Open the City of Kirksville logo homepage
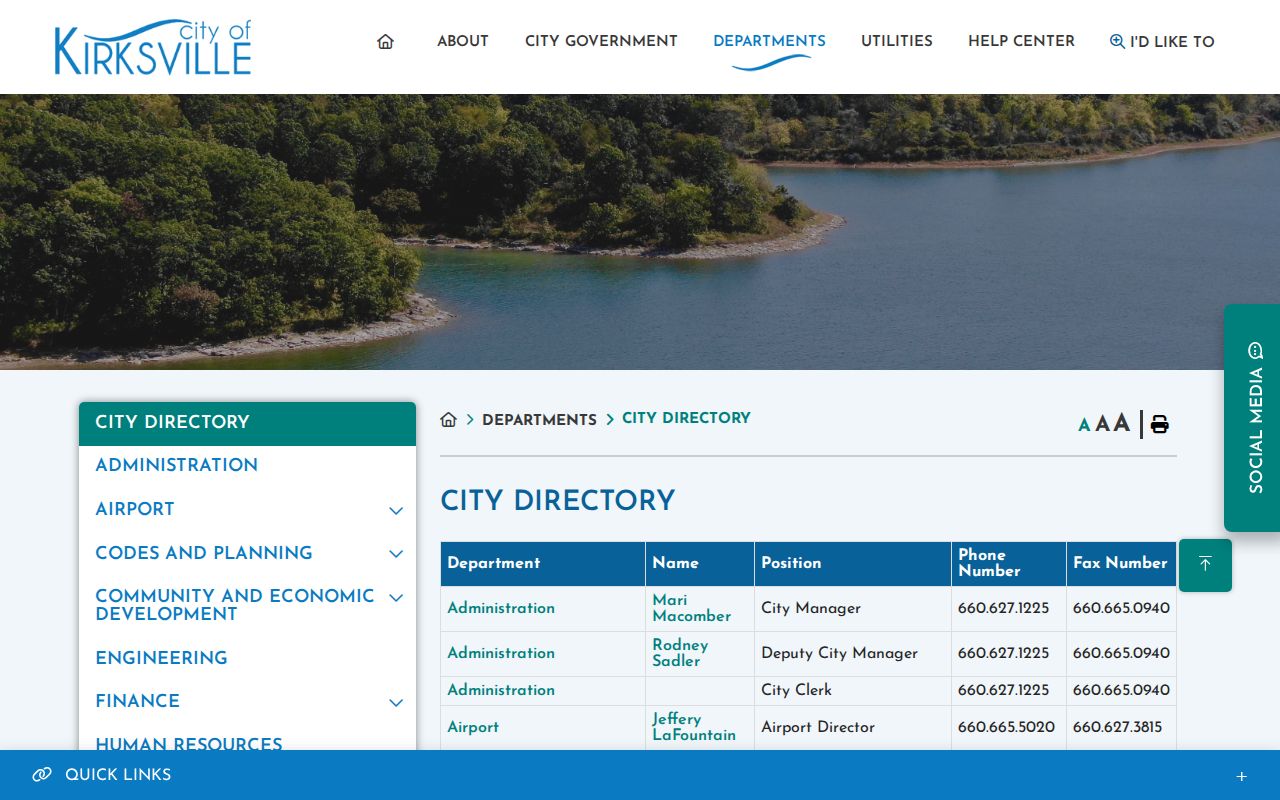 [152, 47]
